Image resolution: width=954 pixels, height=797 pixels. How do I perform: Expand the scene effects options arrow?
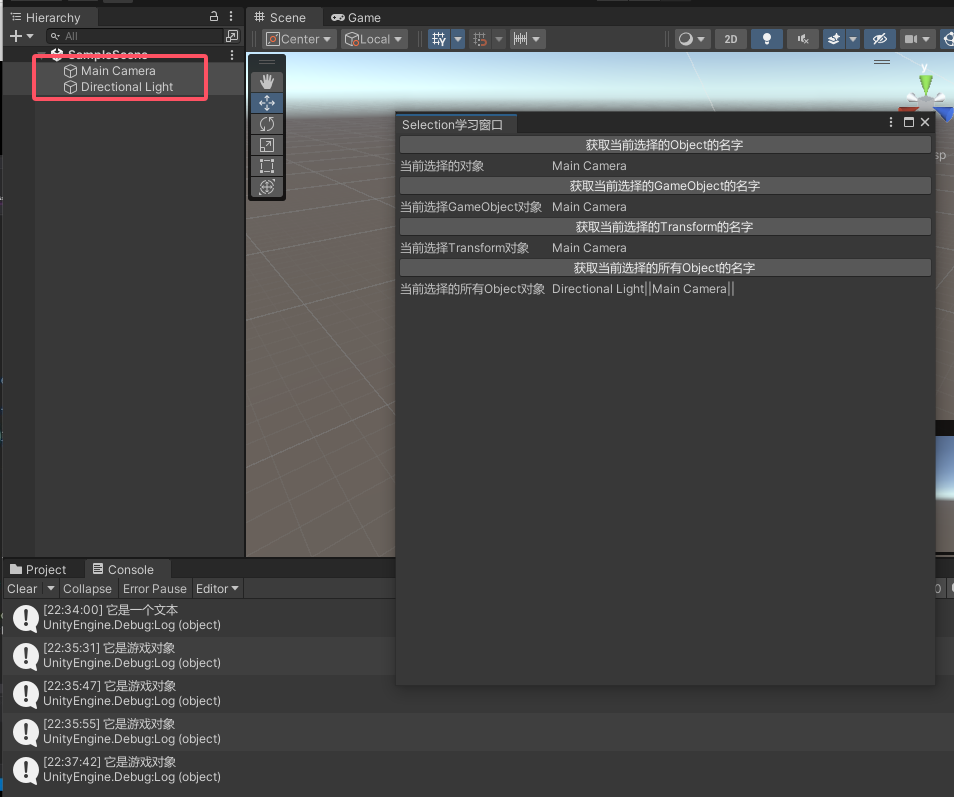pyautogui.click(x=852, y=40)
